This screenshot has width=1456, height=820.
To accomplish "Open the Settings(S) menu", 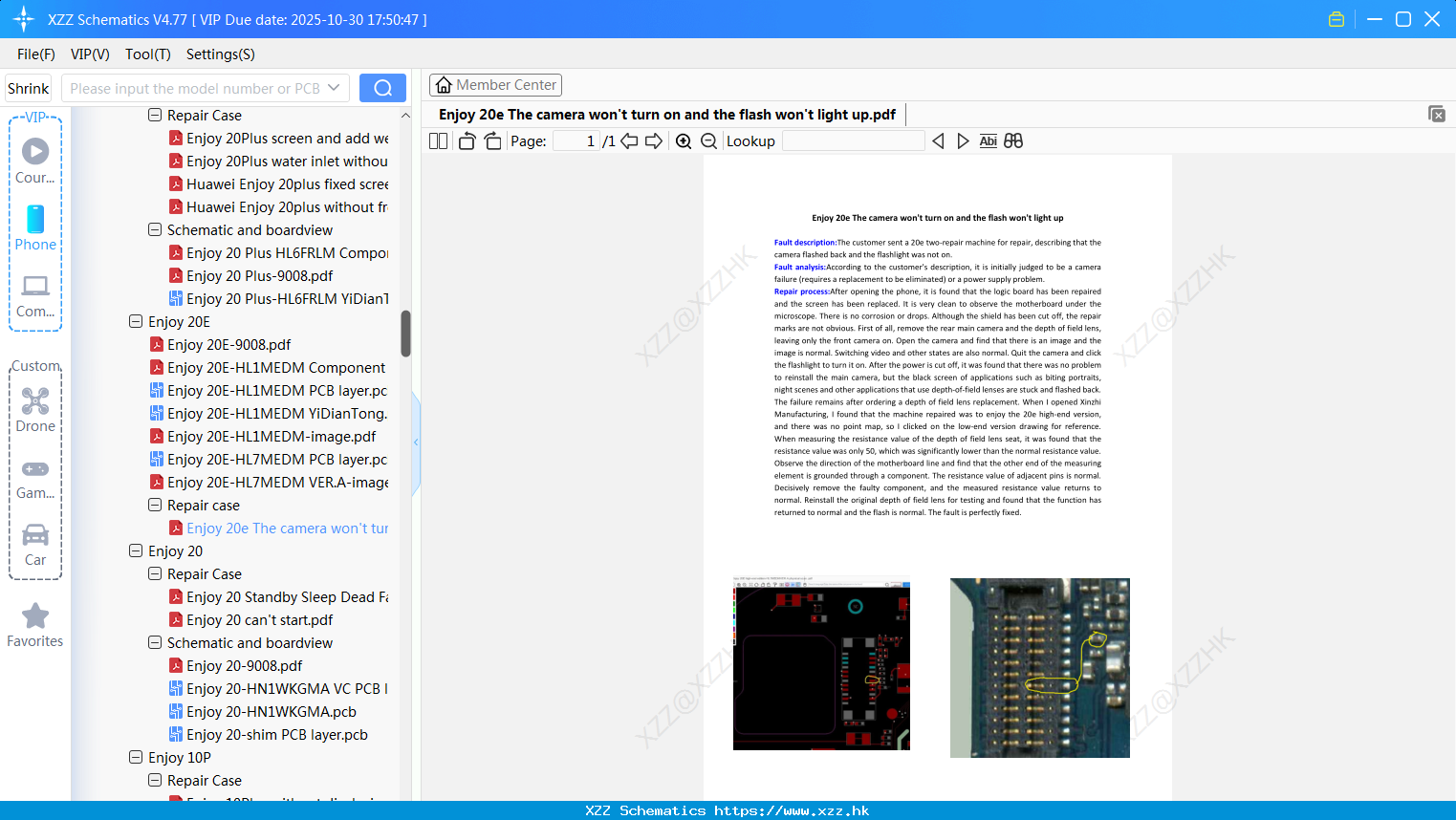I will (x=221, y=54).
